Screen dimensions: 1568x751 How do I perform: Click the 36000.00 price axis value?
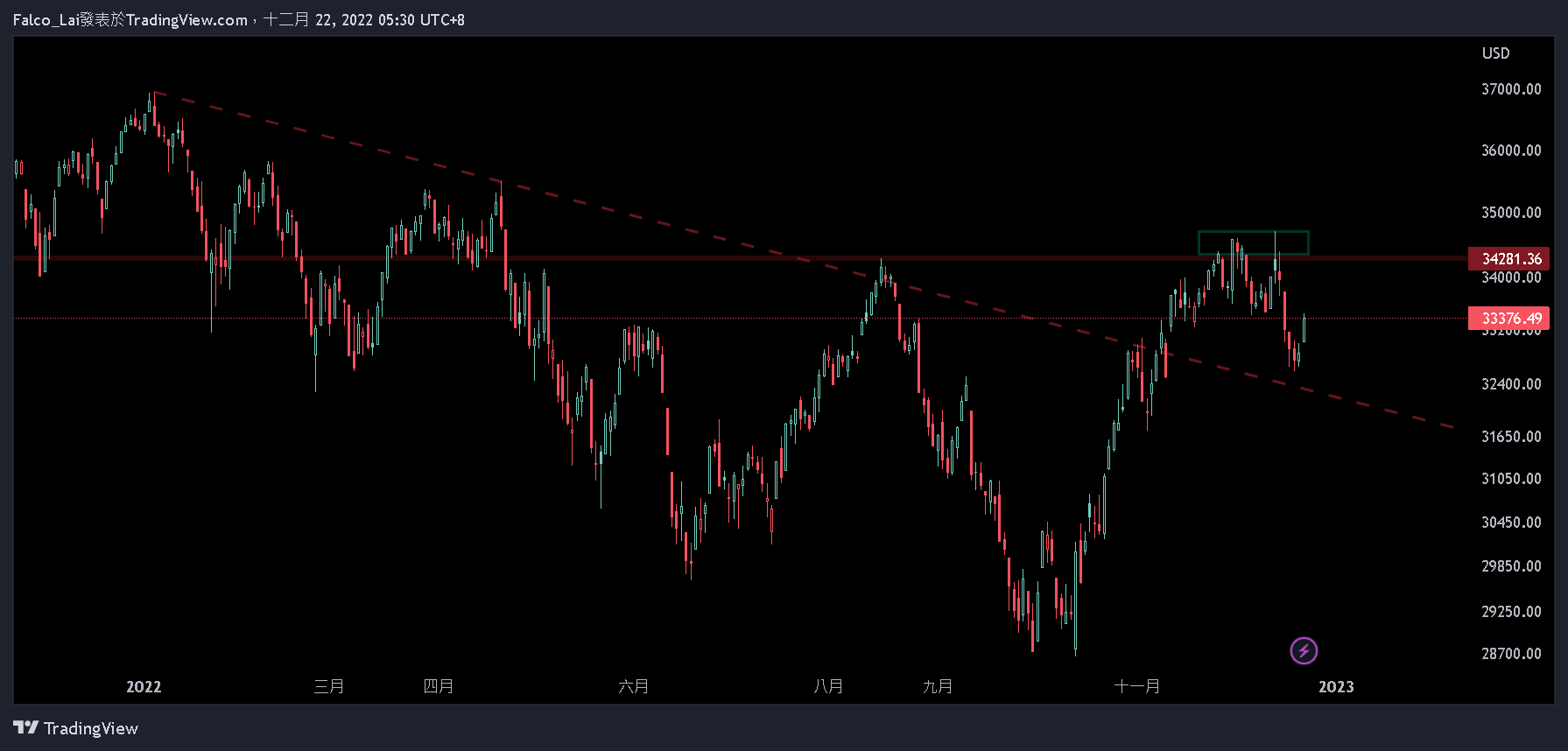pos(1511,151)
